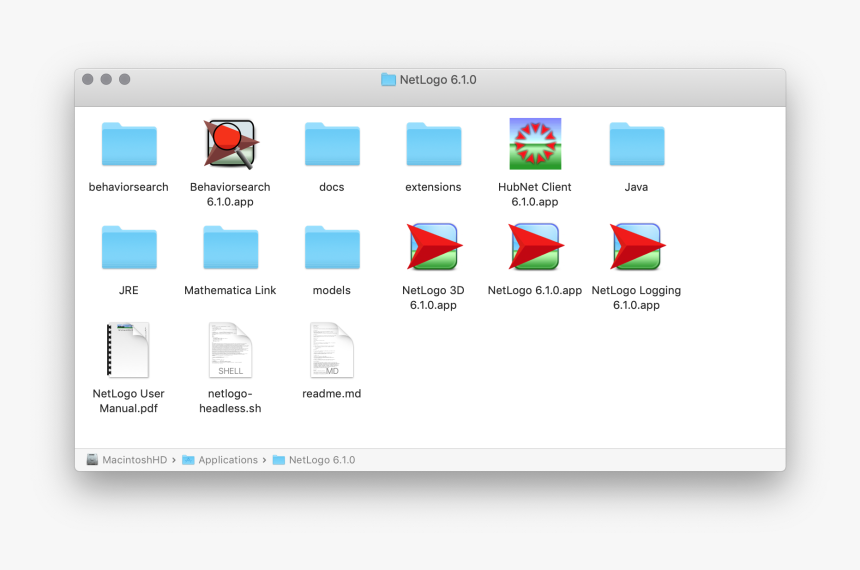Click the NetLogo 6.1.0 window title text
This screenshot has width=860, height=570.
[438, 80]
